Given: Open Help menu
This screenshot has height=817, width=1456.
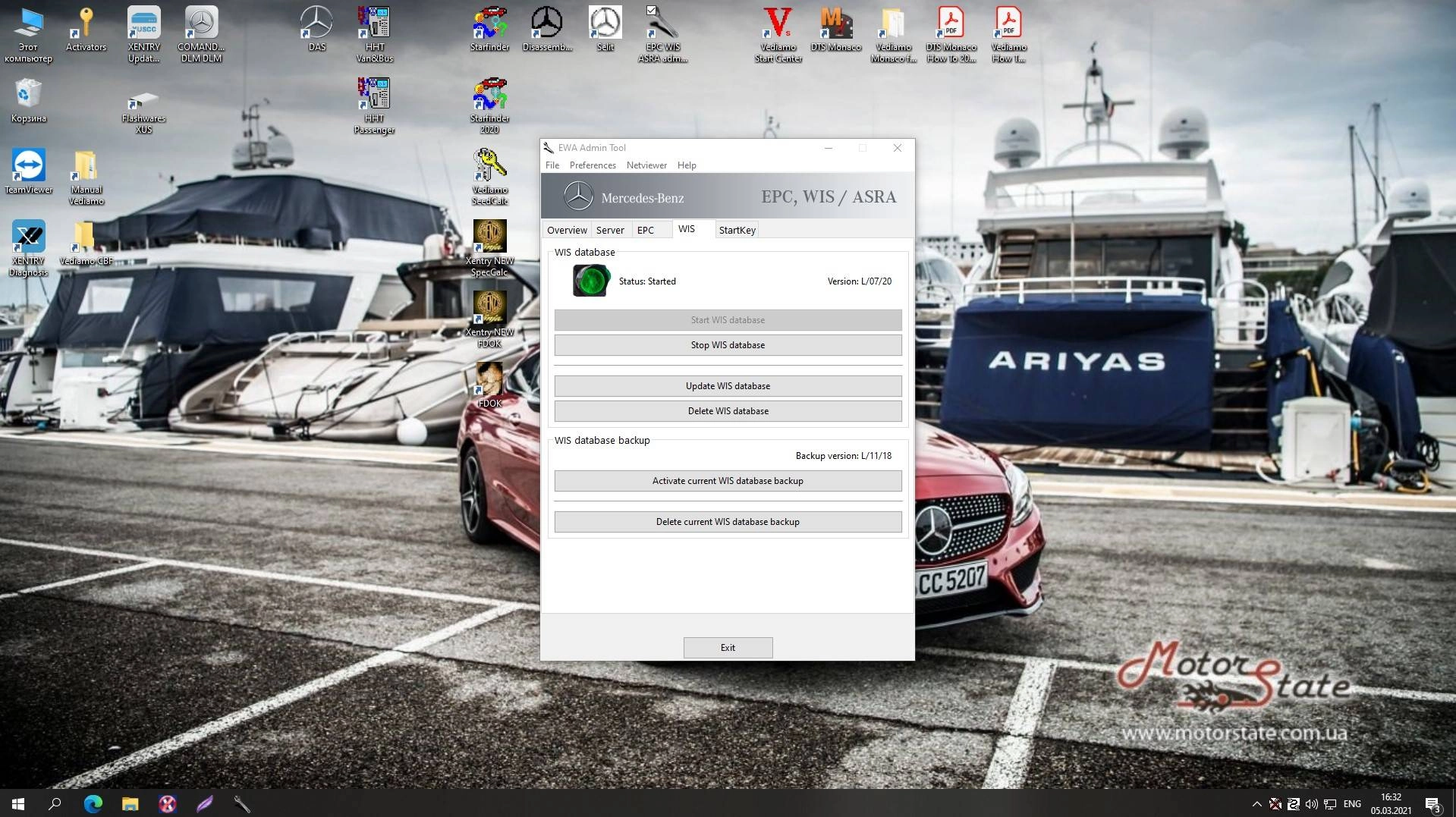Looking at the screenshot, I should pyautogui.click(x=687, y=165).
